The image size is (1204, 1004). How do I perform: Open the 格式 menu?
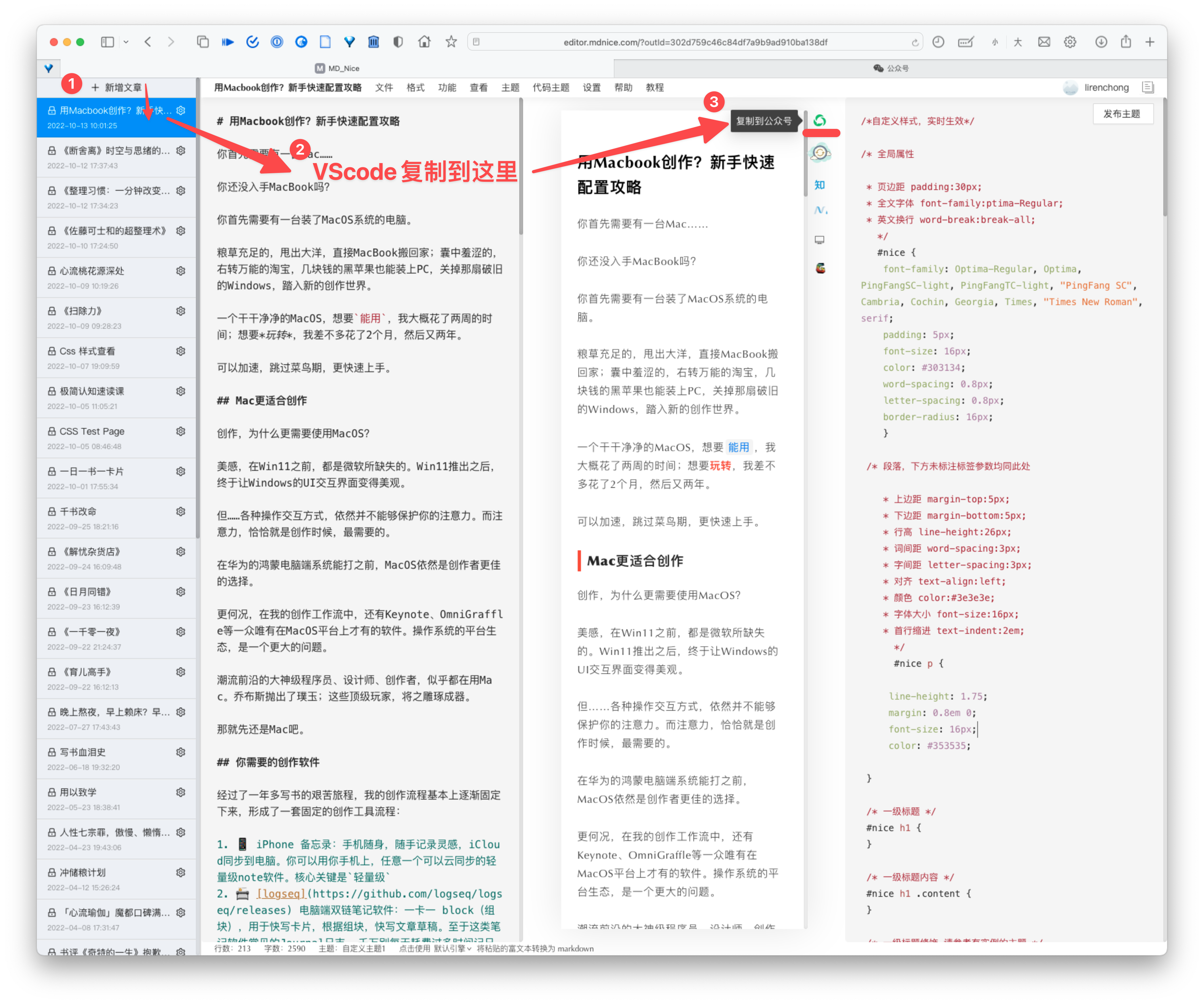[416, 88]
